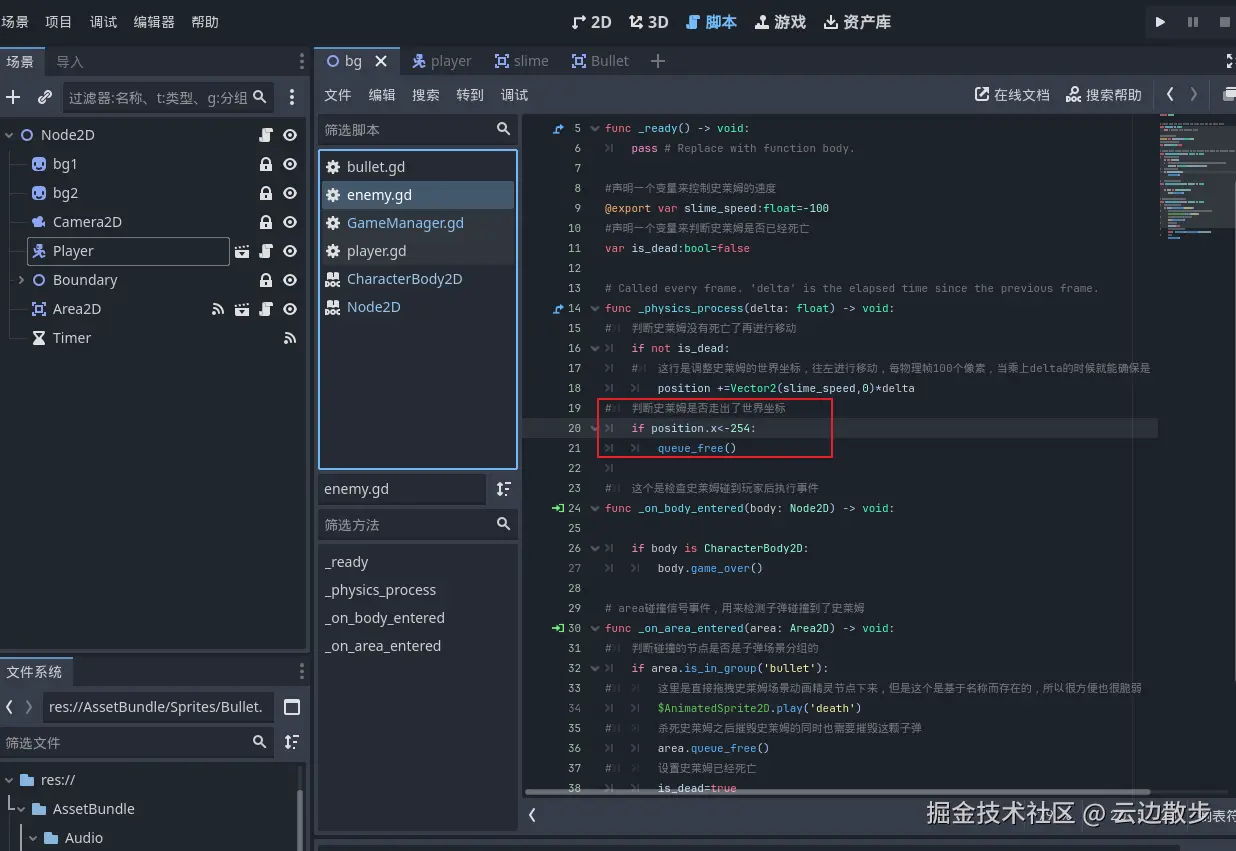
Task: Click the search icon in script filter
Action: coord(503,129)
